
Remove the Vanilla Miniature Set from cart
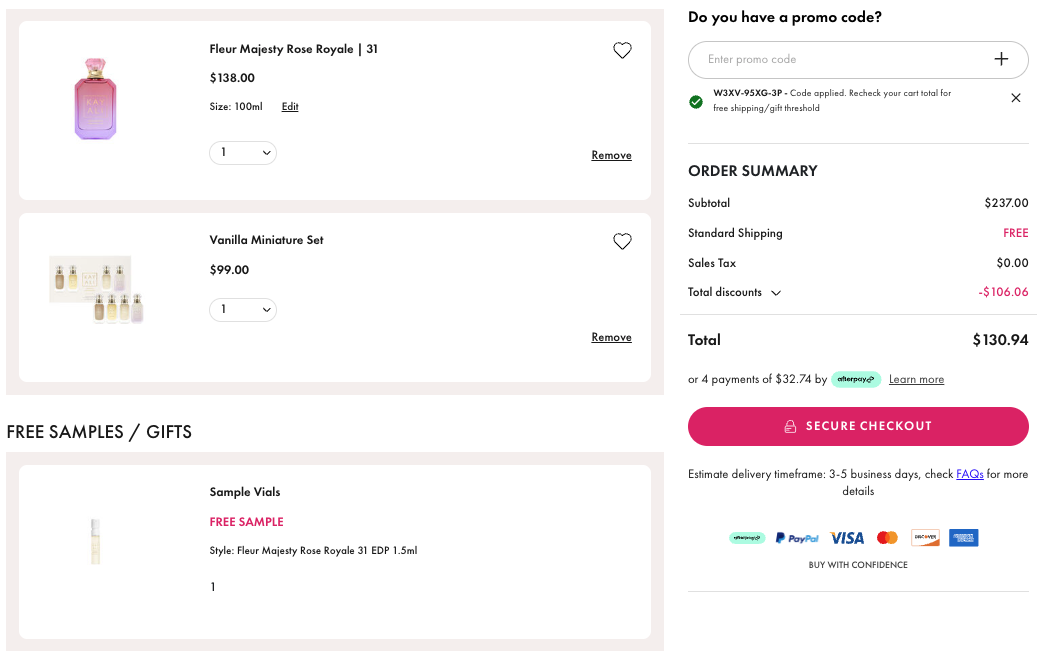(611, 338)
